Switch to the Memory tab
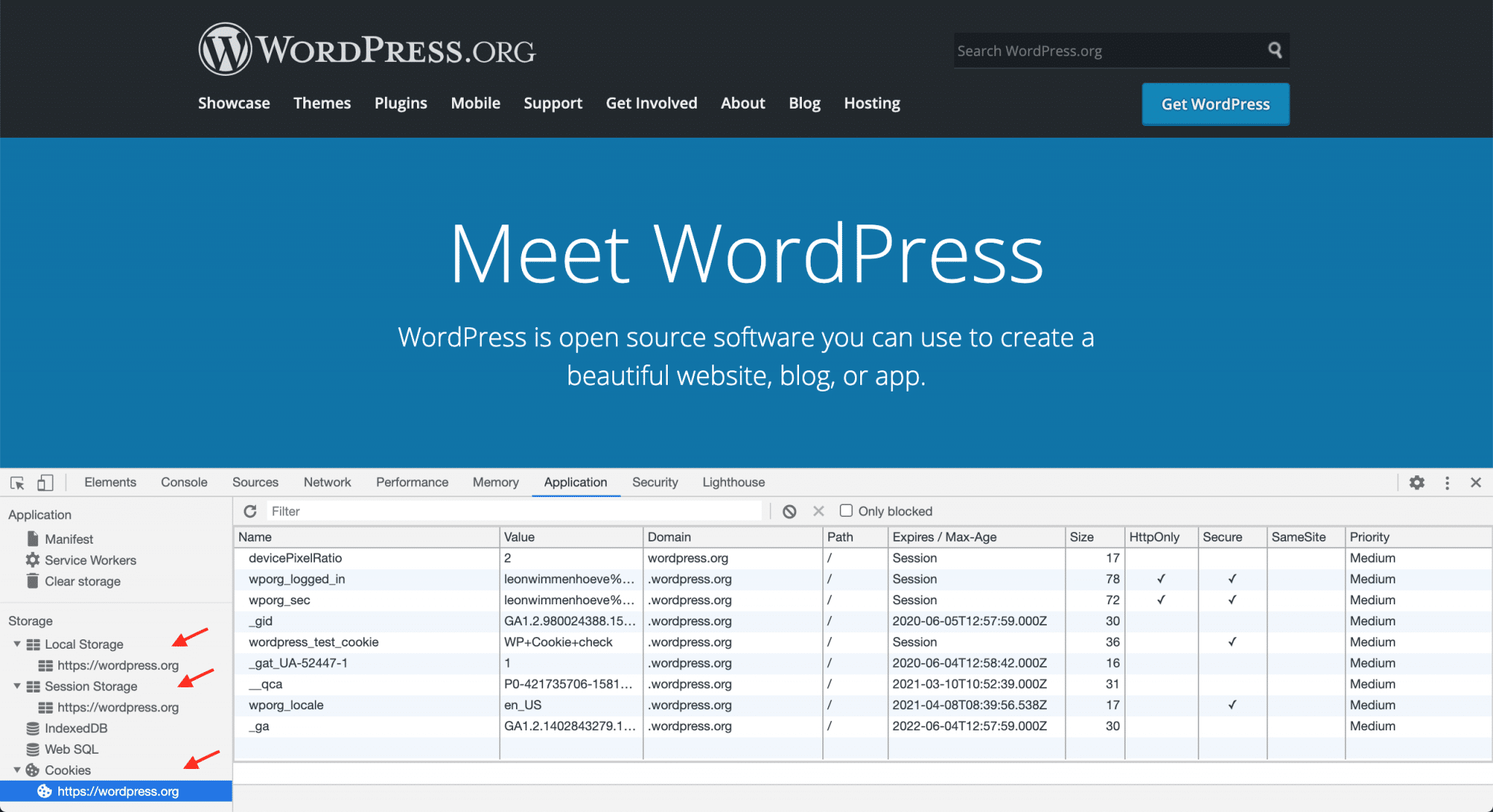Screen dimensions: 1493x812 pyautogui.click(x=496, y=483)
